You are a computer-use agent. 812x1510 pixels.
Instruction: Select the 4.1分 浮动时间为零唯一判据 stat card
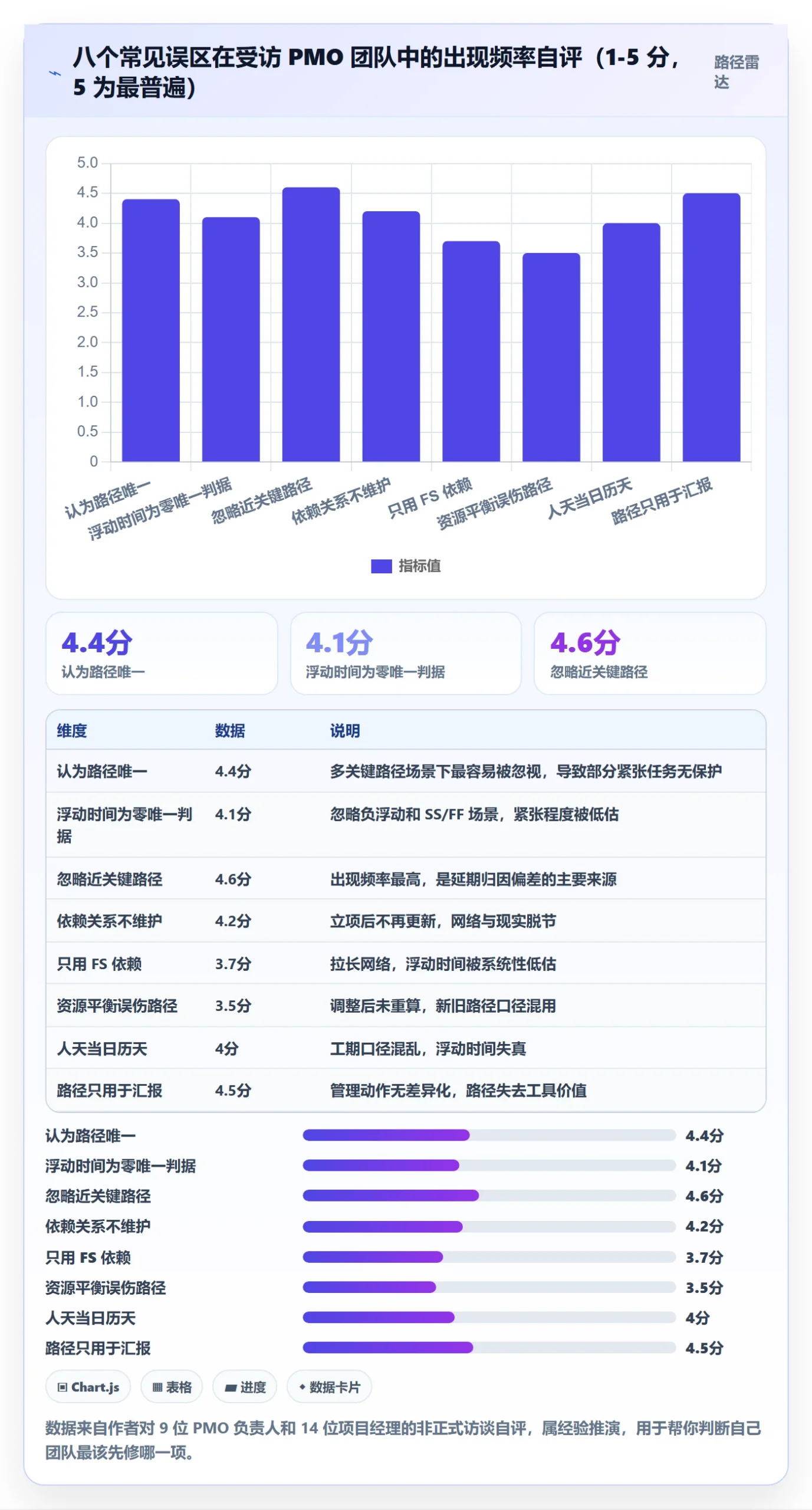point(406,654)
